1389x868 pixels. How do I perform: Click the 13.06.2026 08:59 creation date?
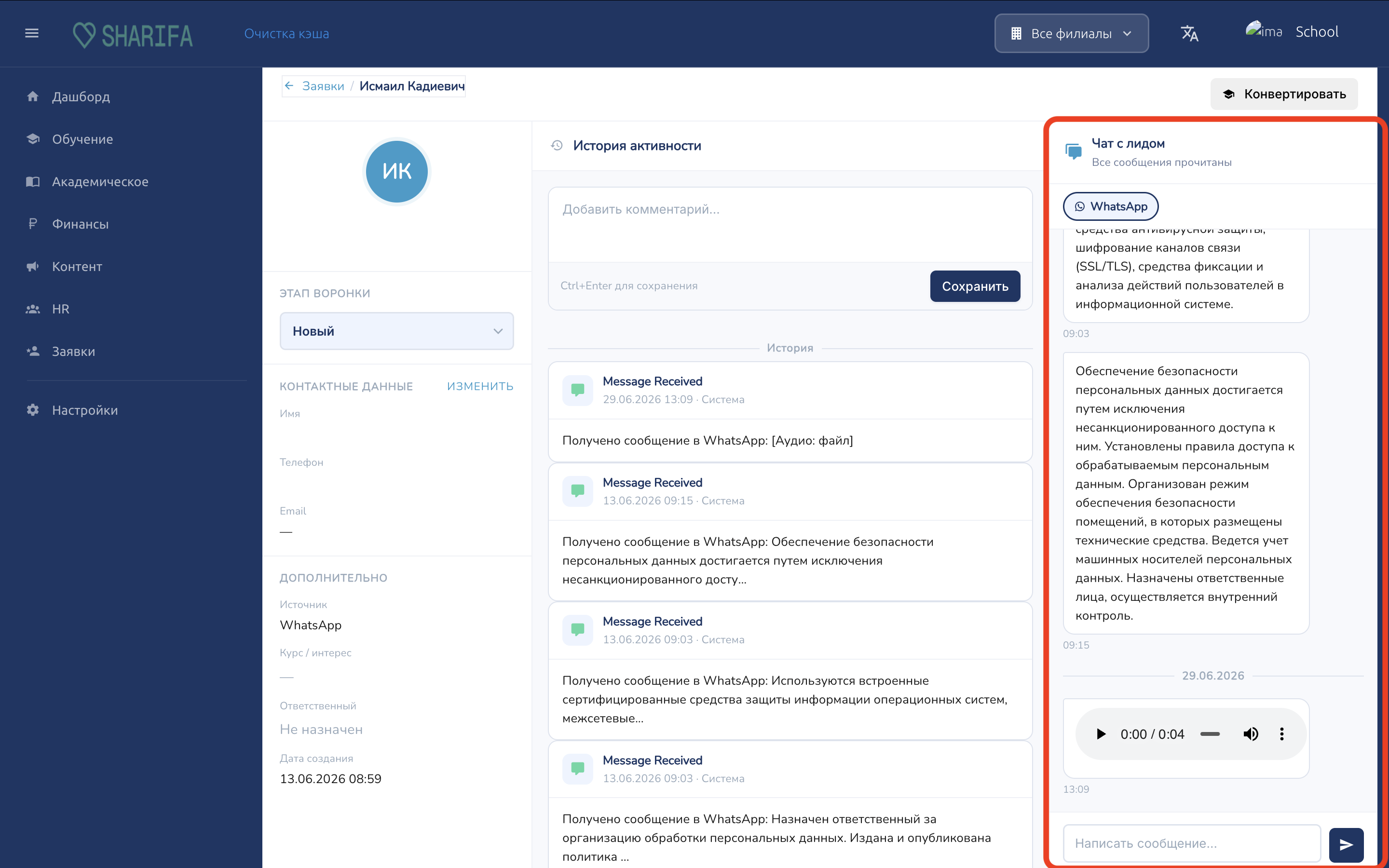(x=330, y=779)
